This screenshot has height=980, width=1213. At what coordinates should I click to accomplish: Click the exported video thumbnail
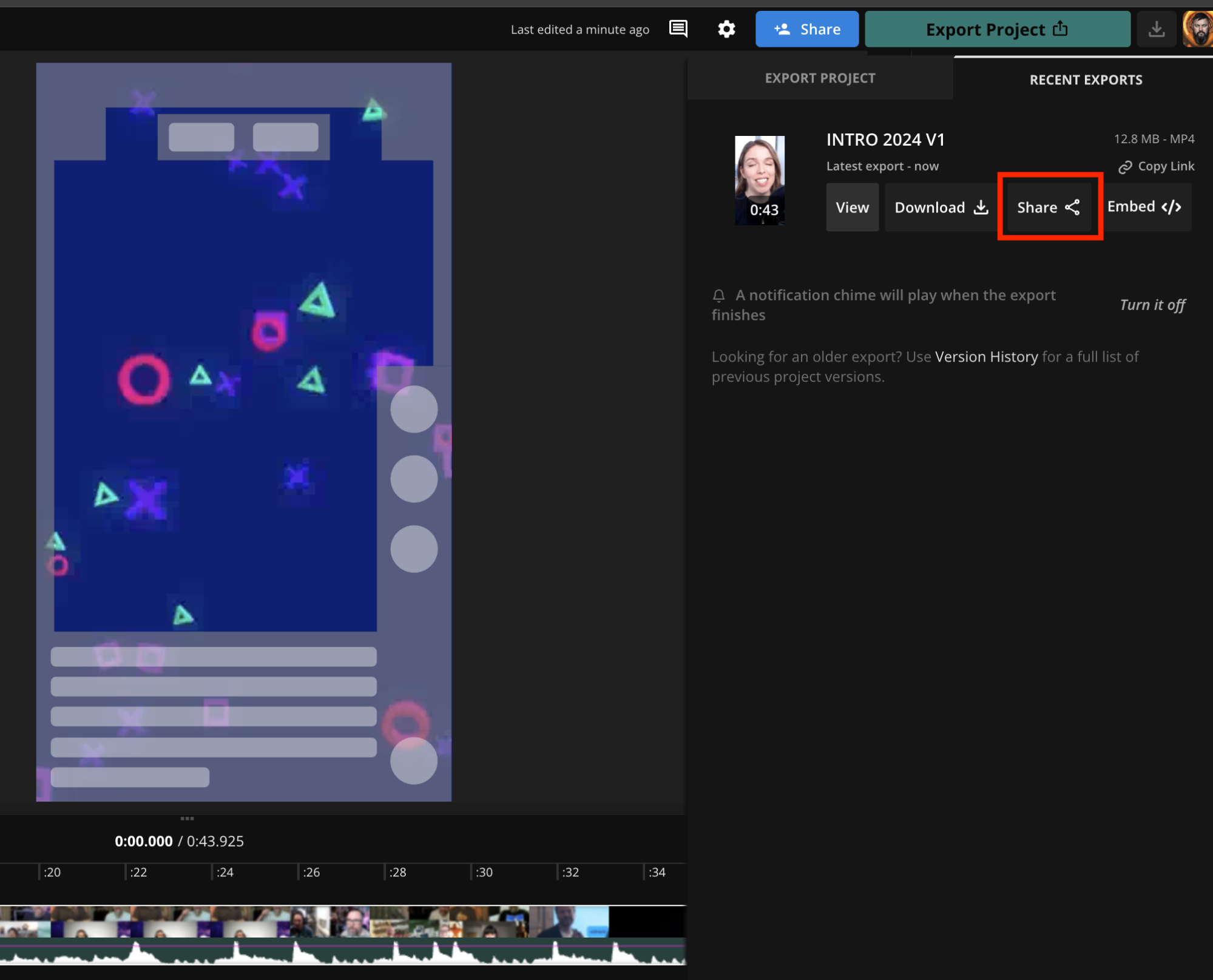pos(759,180)
